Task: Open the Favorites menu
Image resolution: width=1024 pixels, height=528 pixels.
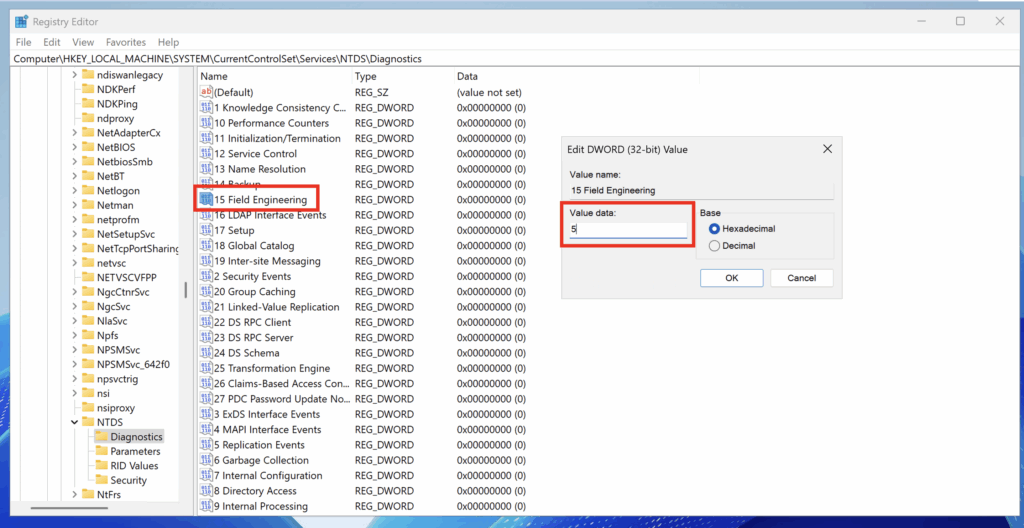Action: click(x=126, y=42)
